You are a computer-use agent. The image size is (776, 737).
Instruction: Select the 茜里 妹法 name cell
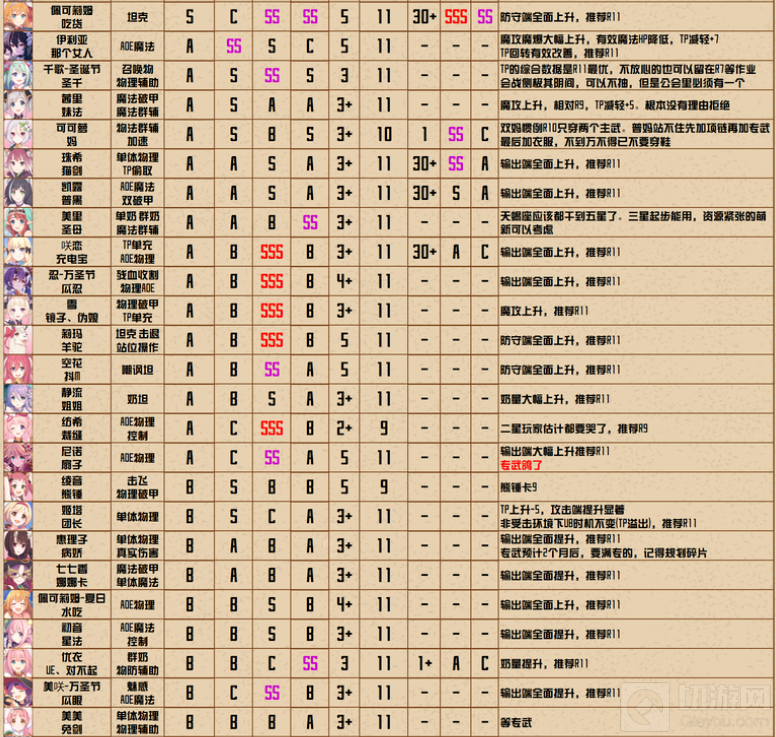72,105
